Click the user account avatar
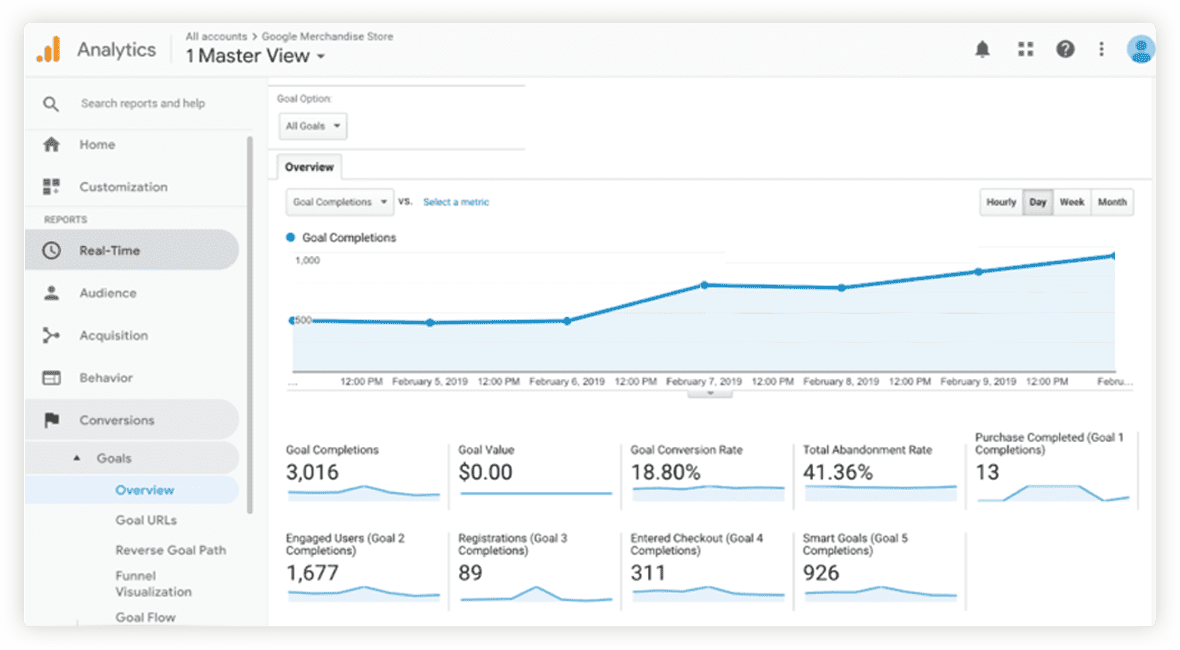Viewport: 1180px width, 650px height. tap(1140, 49)
